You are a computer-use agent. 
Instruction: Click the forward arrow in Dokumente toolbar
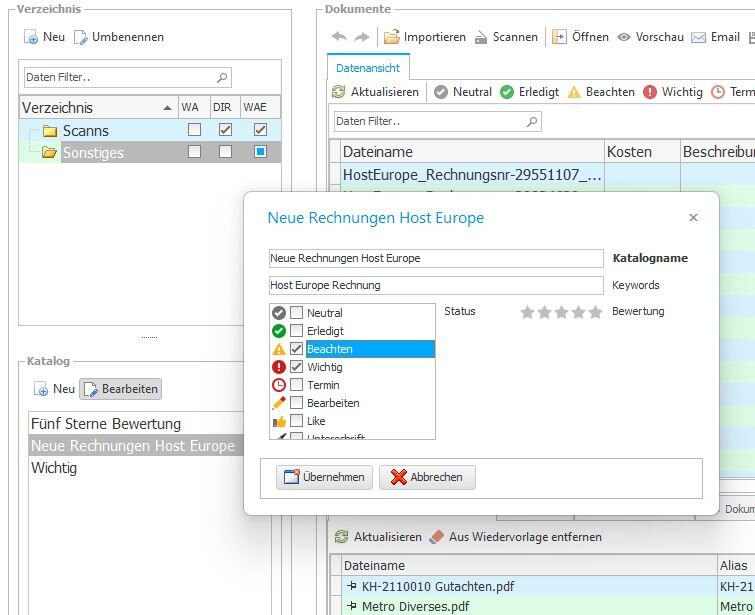click(362, 37)
